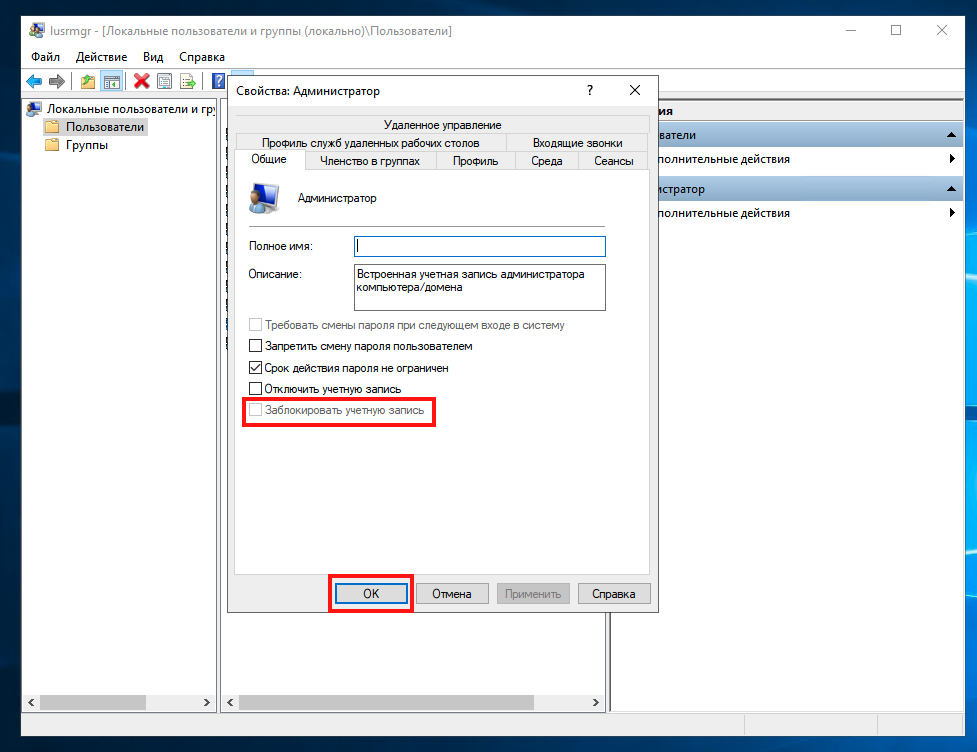Click the red X delete icon
The height and width of the screenshot is (752, 977).
tap(142, 81)
